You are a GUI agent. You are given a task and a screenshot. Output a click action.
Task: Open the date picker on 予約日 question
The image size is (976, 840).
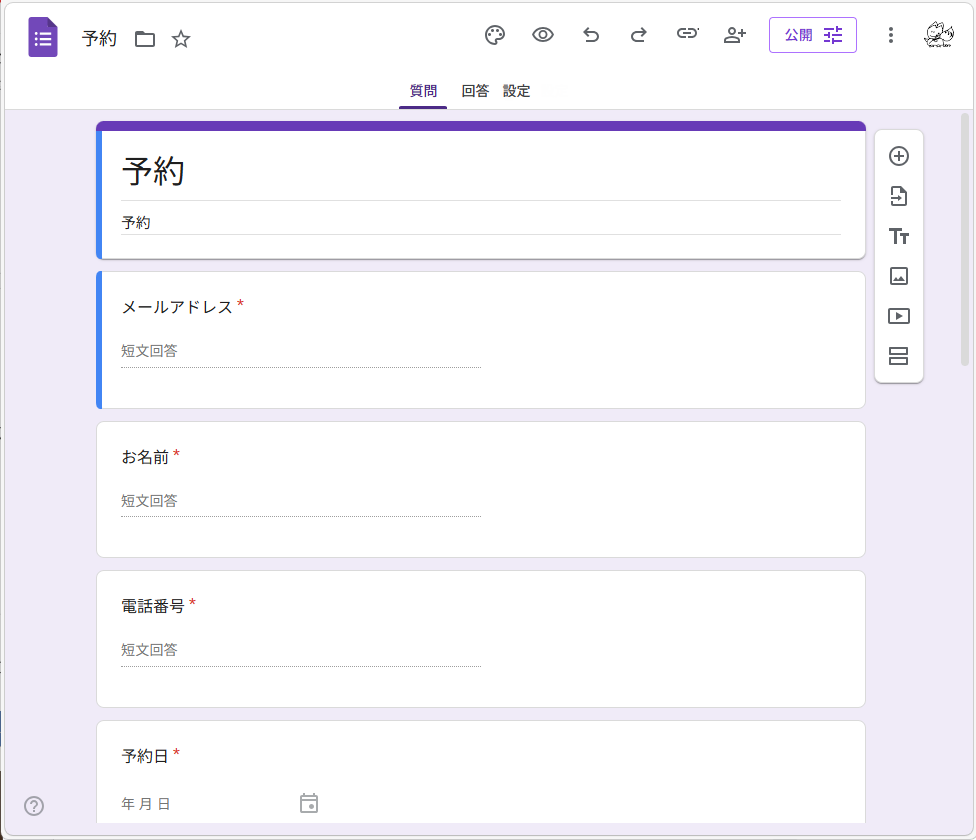pyautogui.click(x=309, y=803)
